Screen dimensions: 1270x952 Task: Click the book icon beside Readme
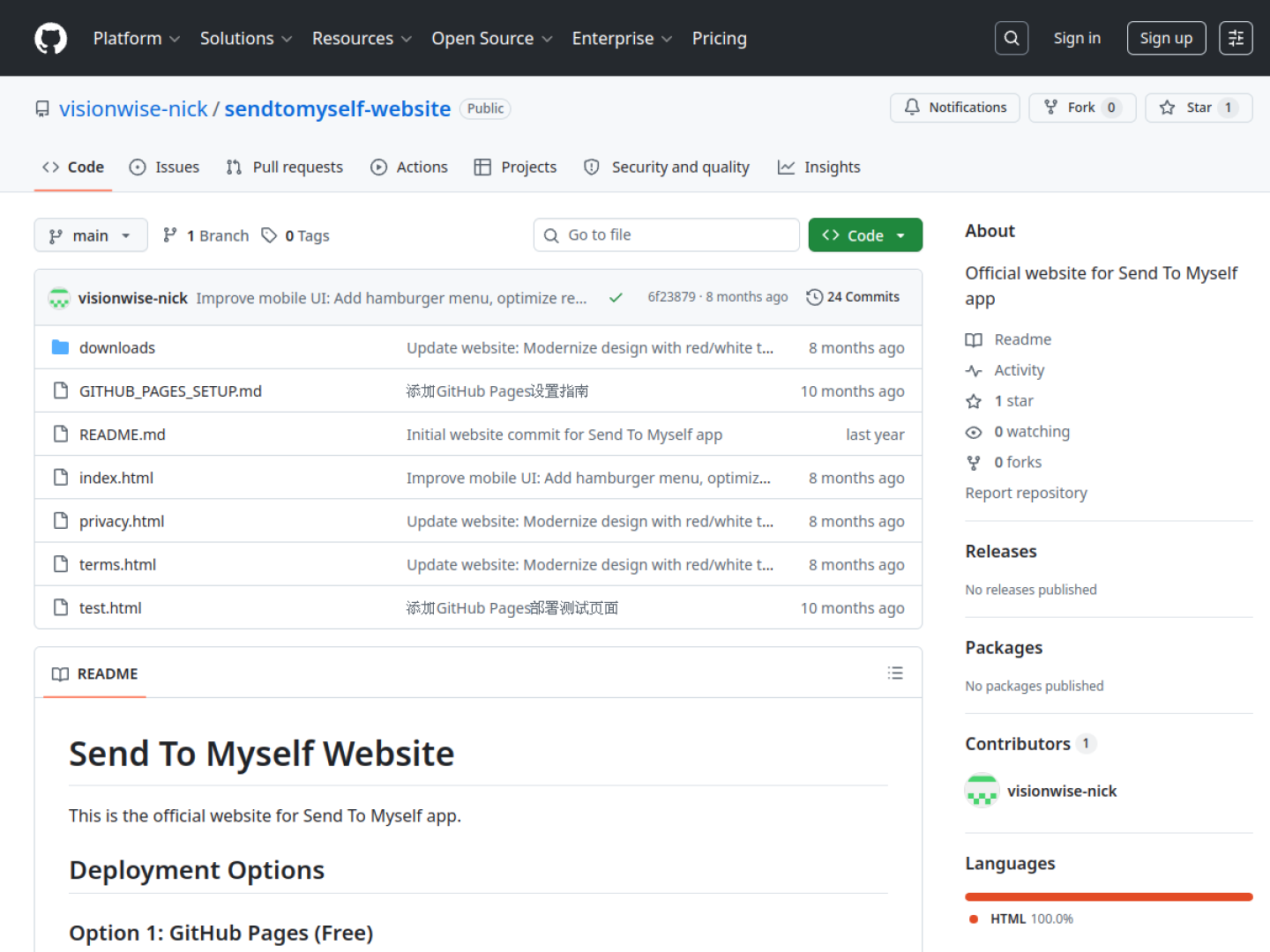[974, 340]
